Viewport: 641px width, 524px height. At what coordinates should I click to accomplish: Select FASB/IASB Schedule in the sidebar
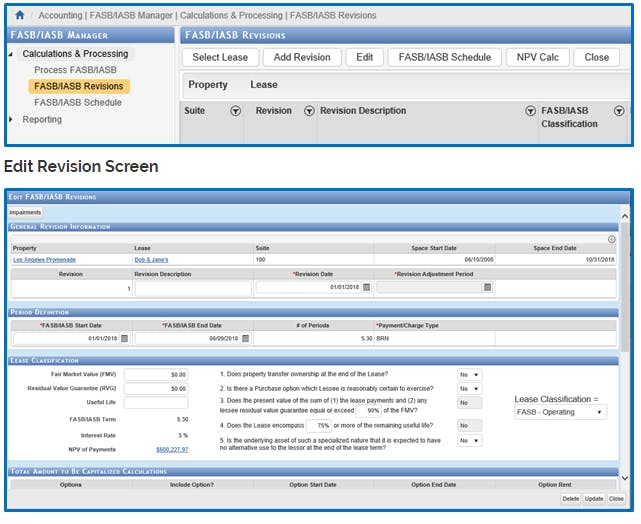point(78,102)
